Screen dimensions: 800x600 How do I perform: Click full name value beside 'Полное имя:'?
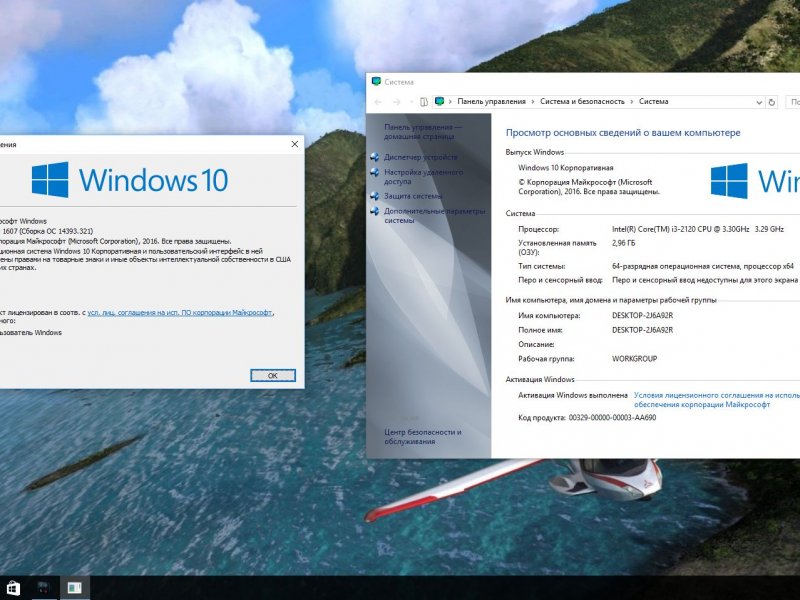(x=642, y=330)
